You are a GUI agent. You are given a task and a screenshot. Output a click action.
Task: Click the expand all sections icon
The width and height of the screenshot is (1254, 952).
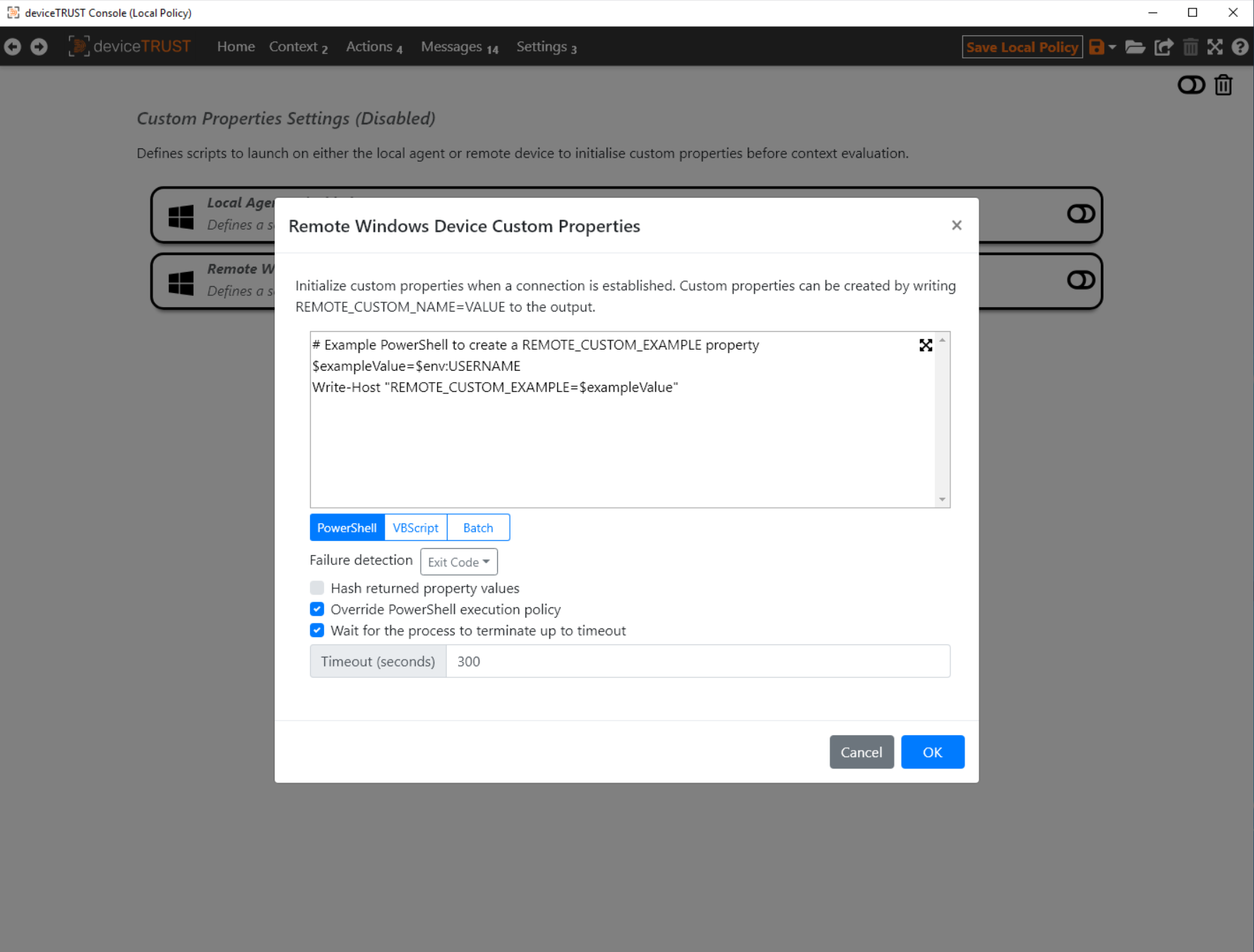coord(1215,47)
